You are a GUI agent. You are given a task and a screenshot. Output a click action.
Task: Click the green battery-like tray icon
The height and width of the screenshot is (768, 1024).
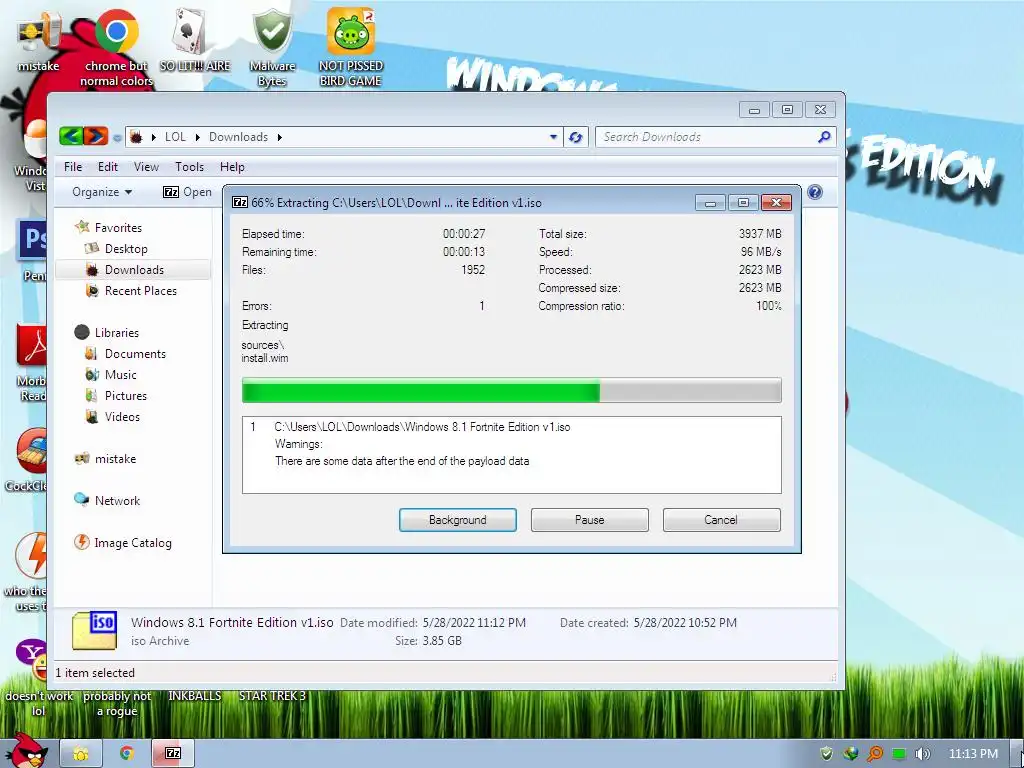899,754
